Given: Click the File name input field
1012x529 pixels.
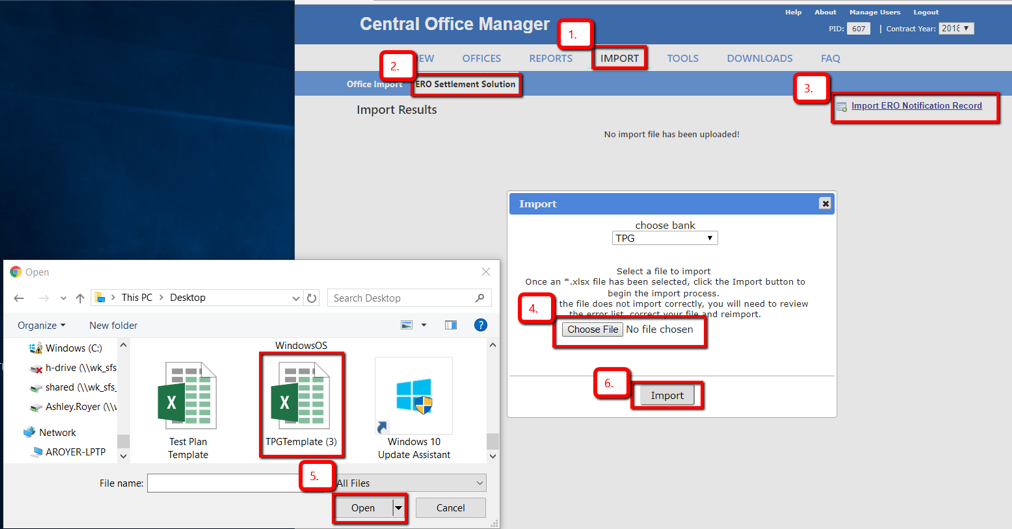Looking at the screenshot, I should [223, 483].
